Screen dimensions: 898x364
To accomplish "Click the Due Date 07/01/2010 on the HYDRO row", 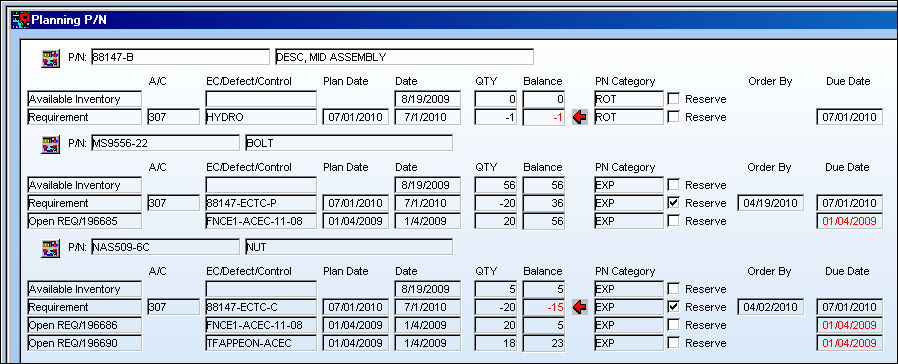I will coord(849,117).
